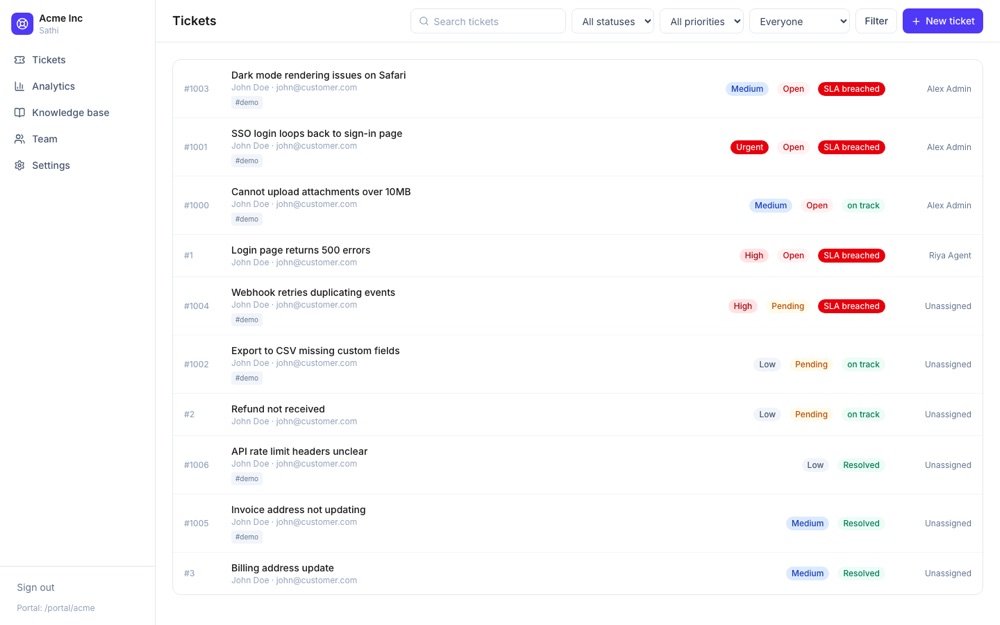Open Knowledge base section
Screen dimensions: 1000x625
tap(71, 113)
